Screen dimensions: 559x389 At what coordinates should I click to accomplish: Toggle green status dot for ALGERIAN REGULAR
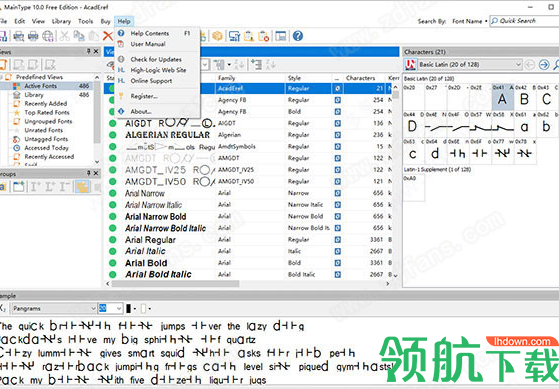point(113,135)
